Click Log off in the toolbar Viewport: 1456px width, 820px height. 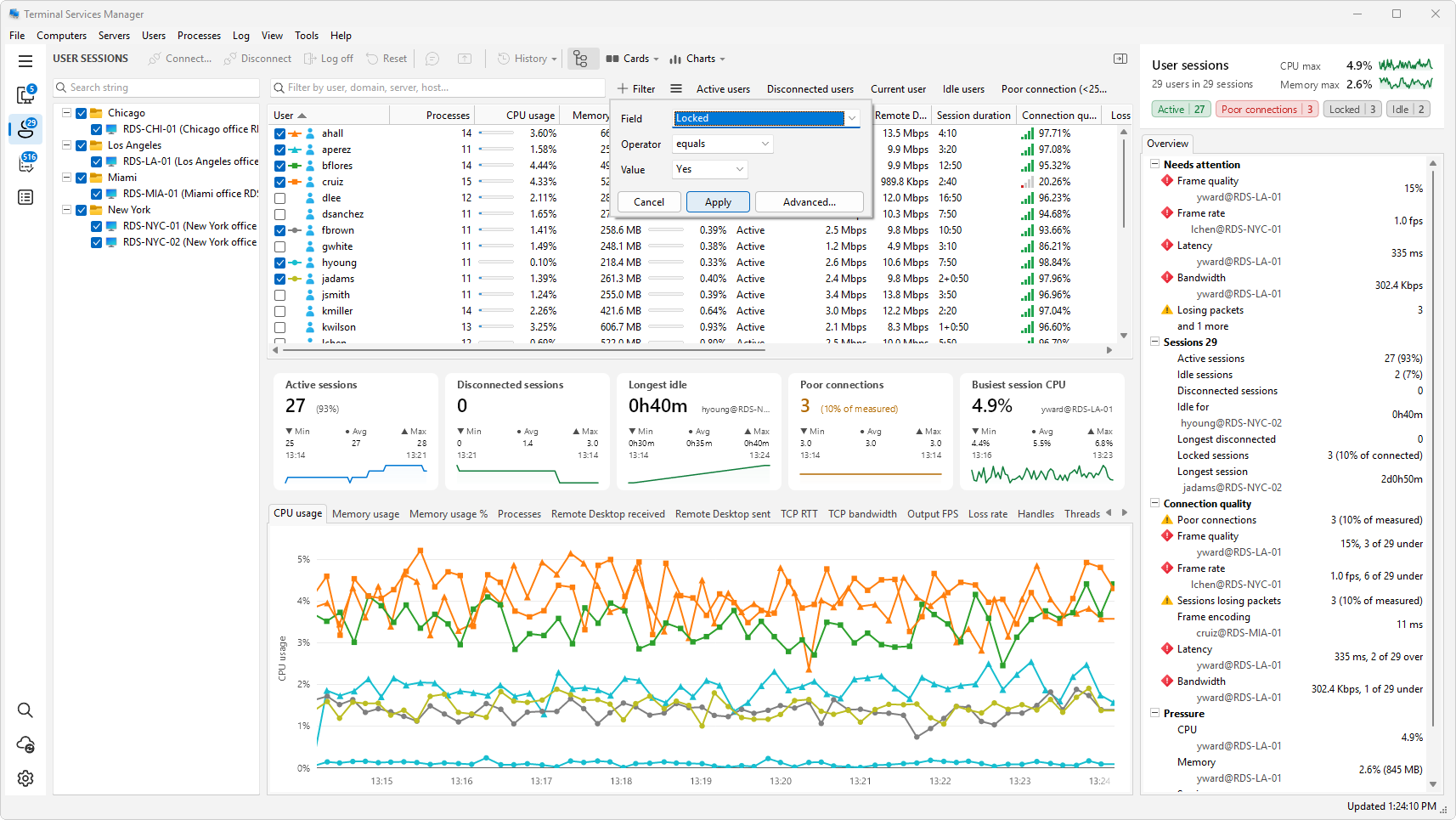pos(329,59)
